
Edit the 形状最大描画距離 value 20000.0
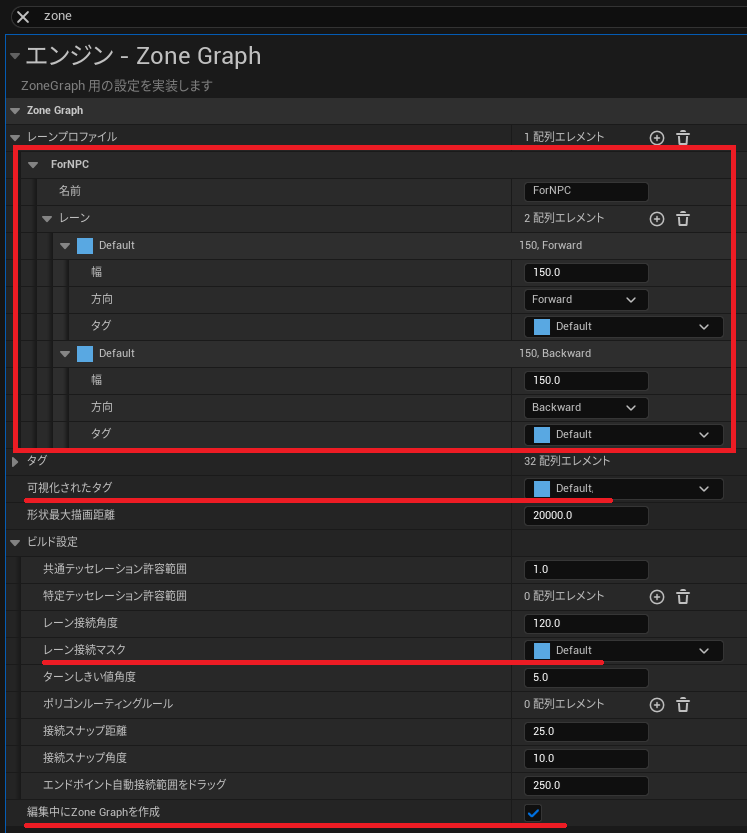586,516
